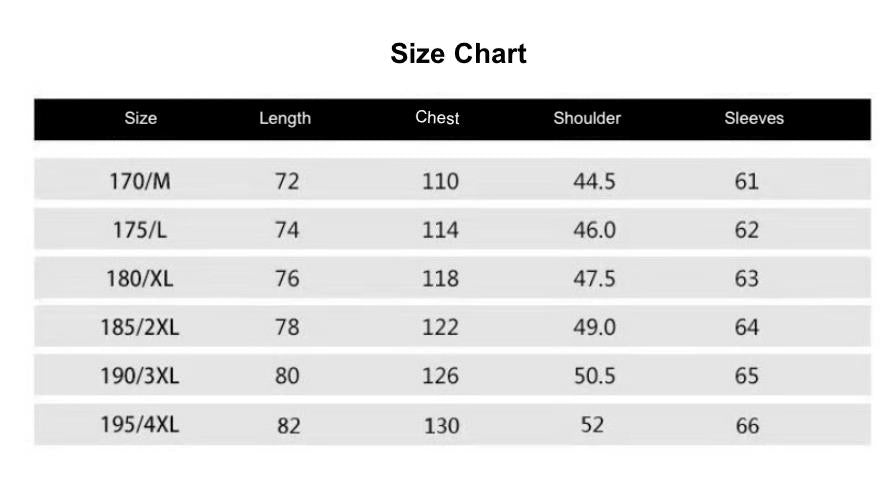Select the 195/4XL size row label

140,424
